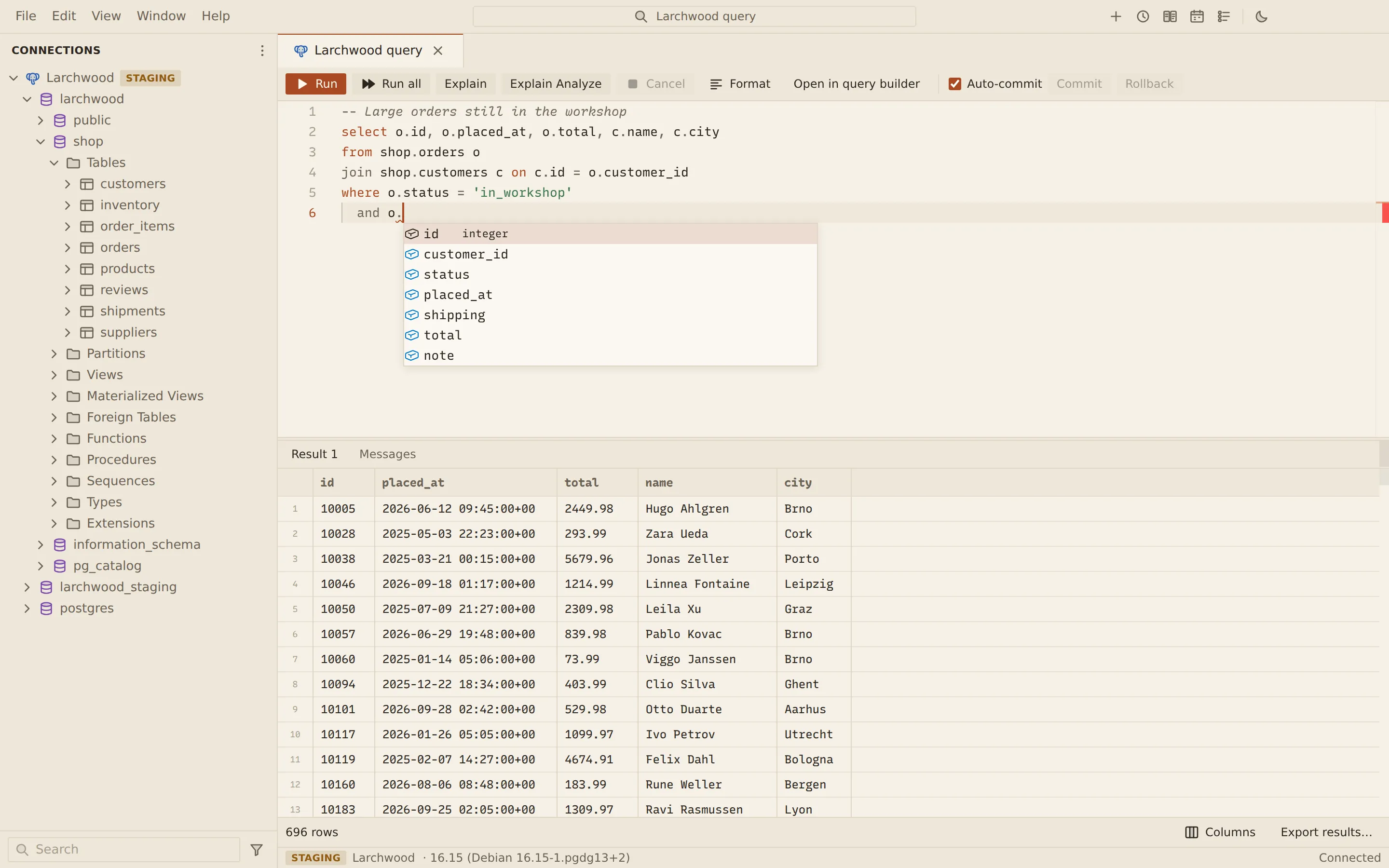Pick the total column suggestion
The image size is (1389, 868).
click(610, 335)
